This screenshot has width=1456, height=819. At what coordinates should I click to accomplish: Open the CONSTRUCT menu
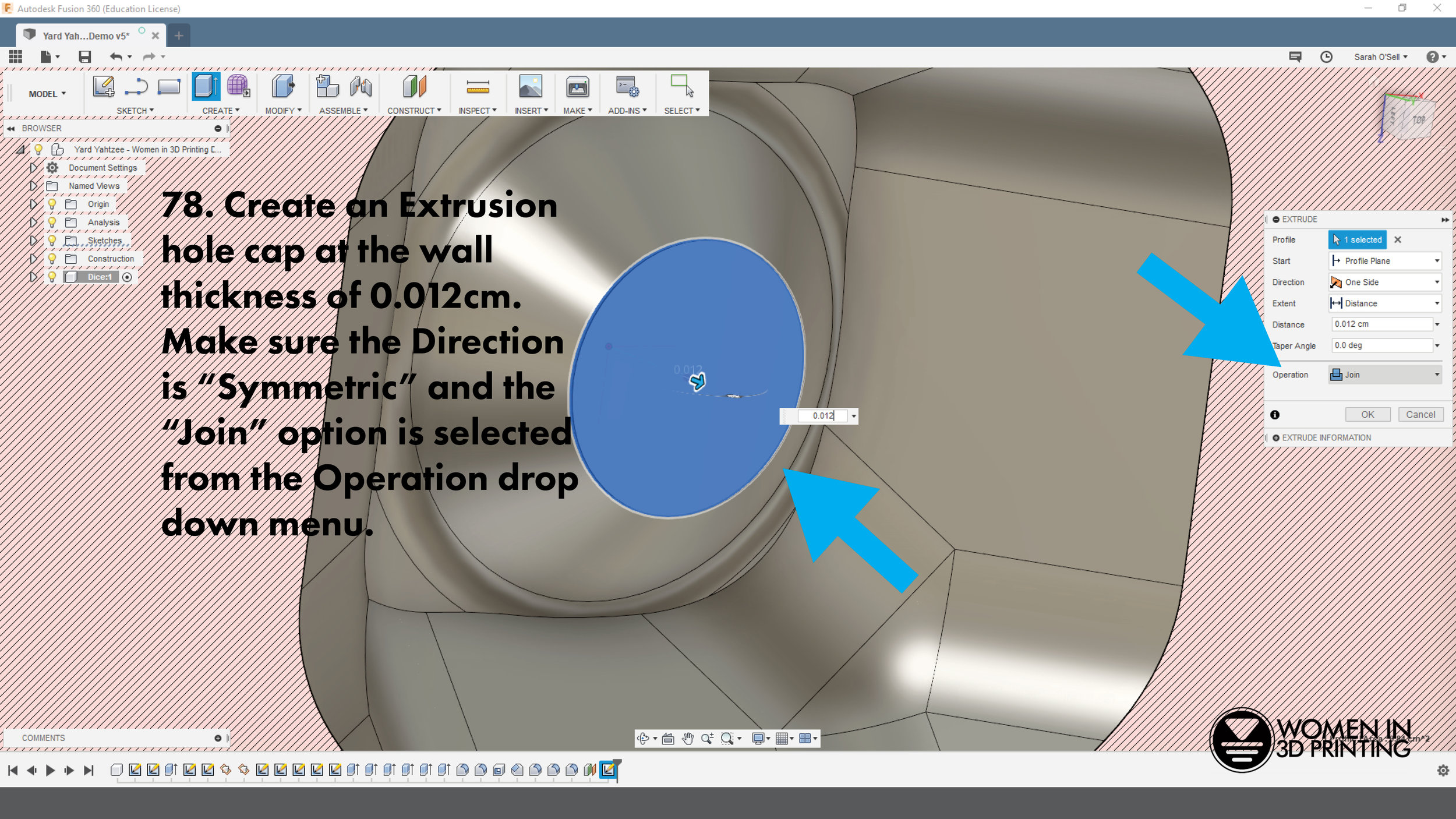[x=414, y=111]
